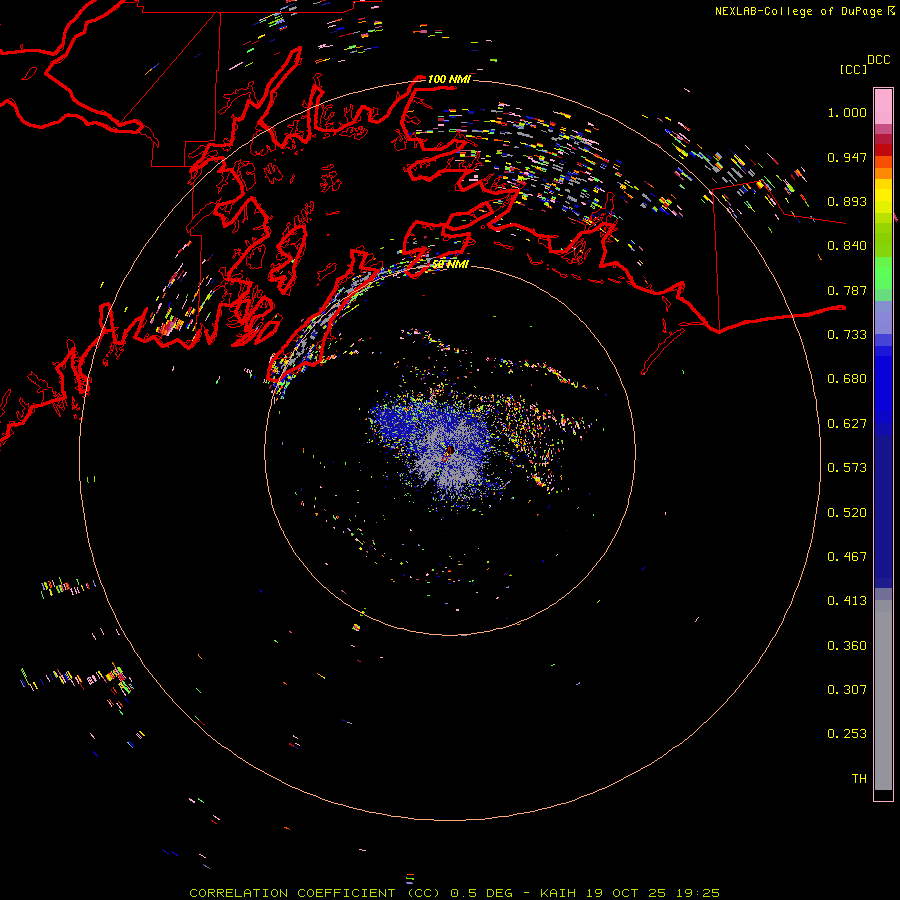Click the TH threshold label

point(859,778)
